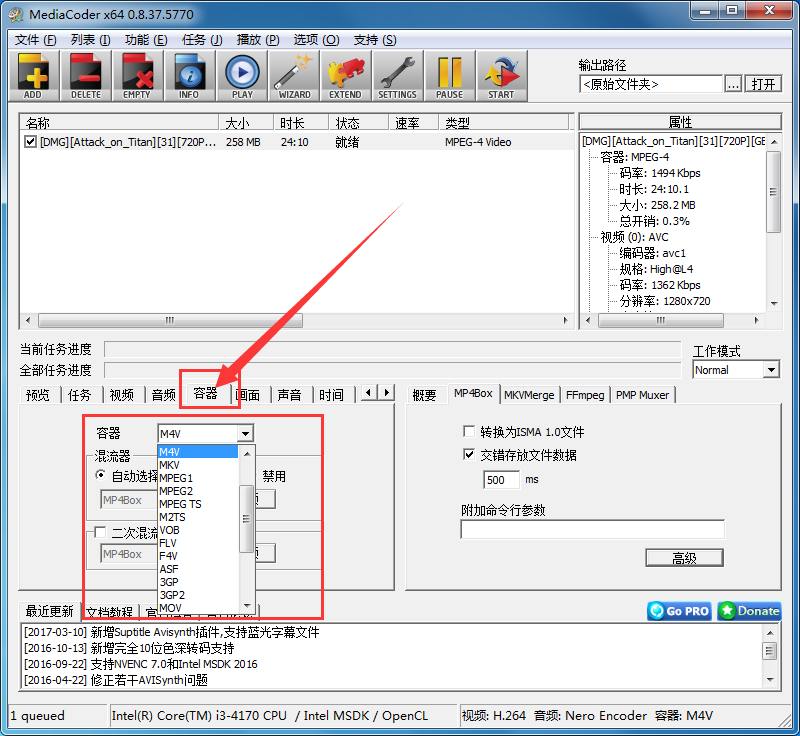Click START to begin transcoding

(x=501, y=75)
